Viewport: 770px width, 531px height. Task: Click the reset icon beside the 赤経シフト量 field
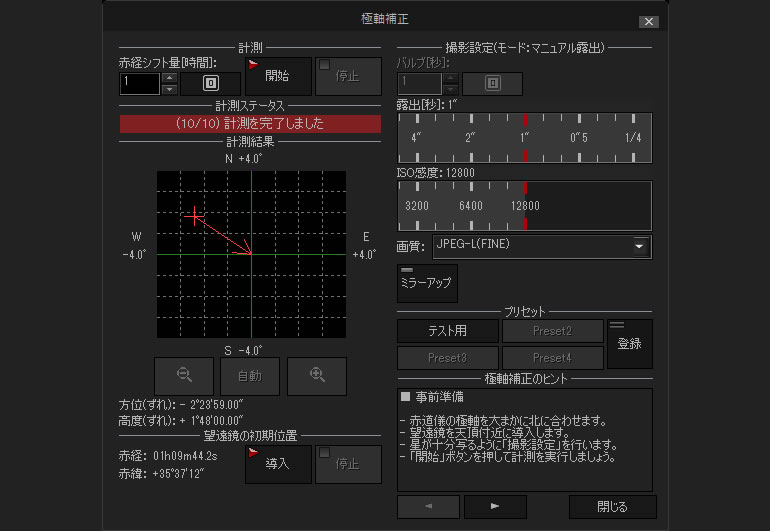click(210, 83)
